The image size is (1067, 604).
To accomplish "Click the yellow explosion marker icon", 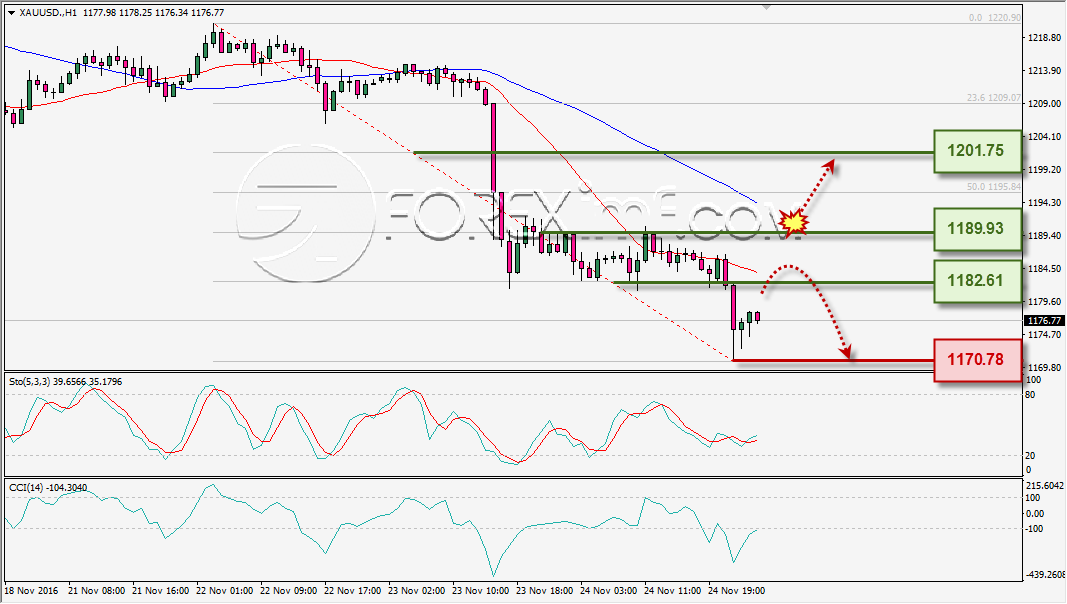I will pyautogui.click(x=793, y=222).
